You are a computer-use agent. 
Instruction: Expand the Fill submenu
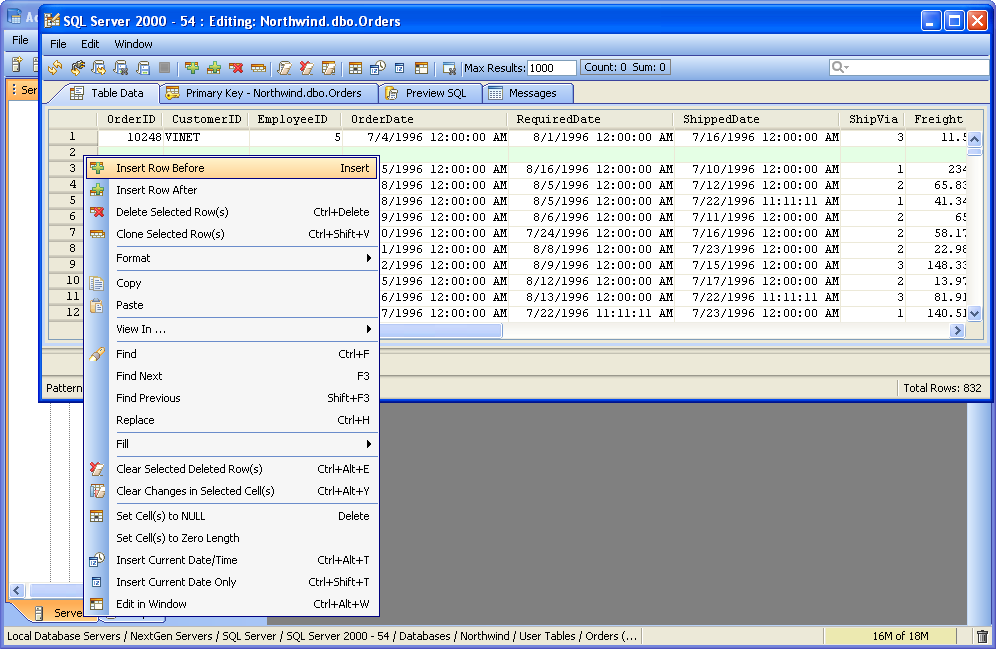click(x=232, y=445)
